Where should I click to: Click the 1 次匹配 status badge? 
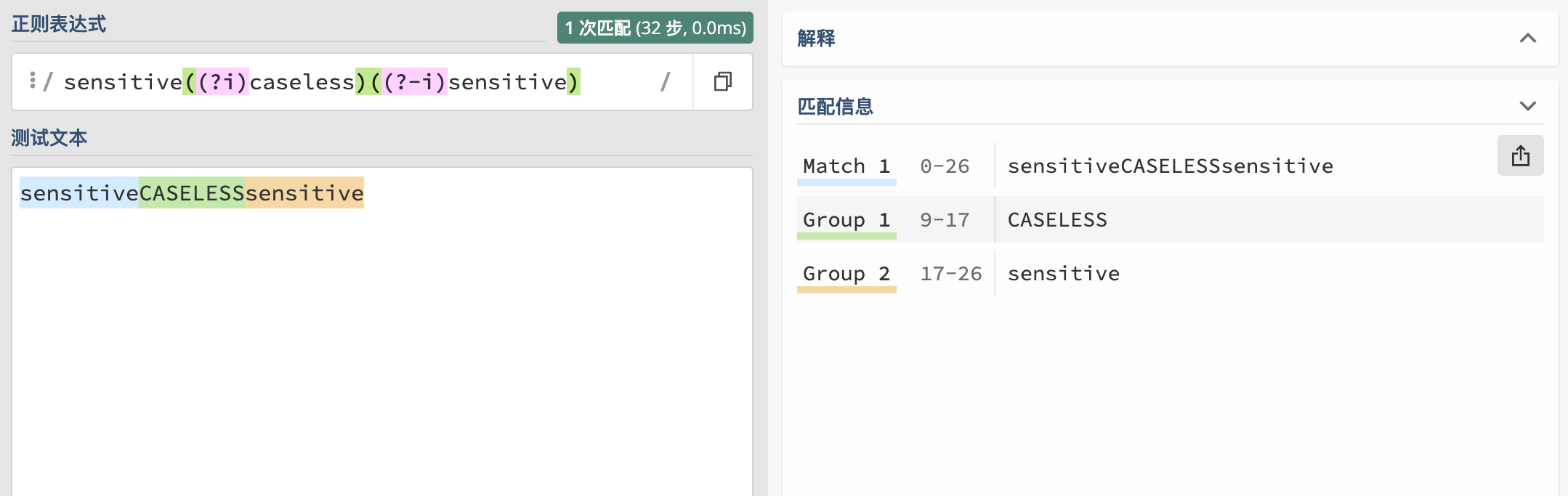[x=655, y=28]
